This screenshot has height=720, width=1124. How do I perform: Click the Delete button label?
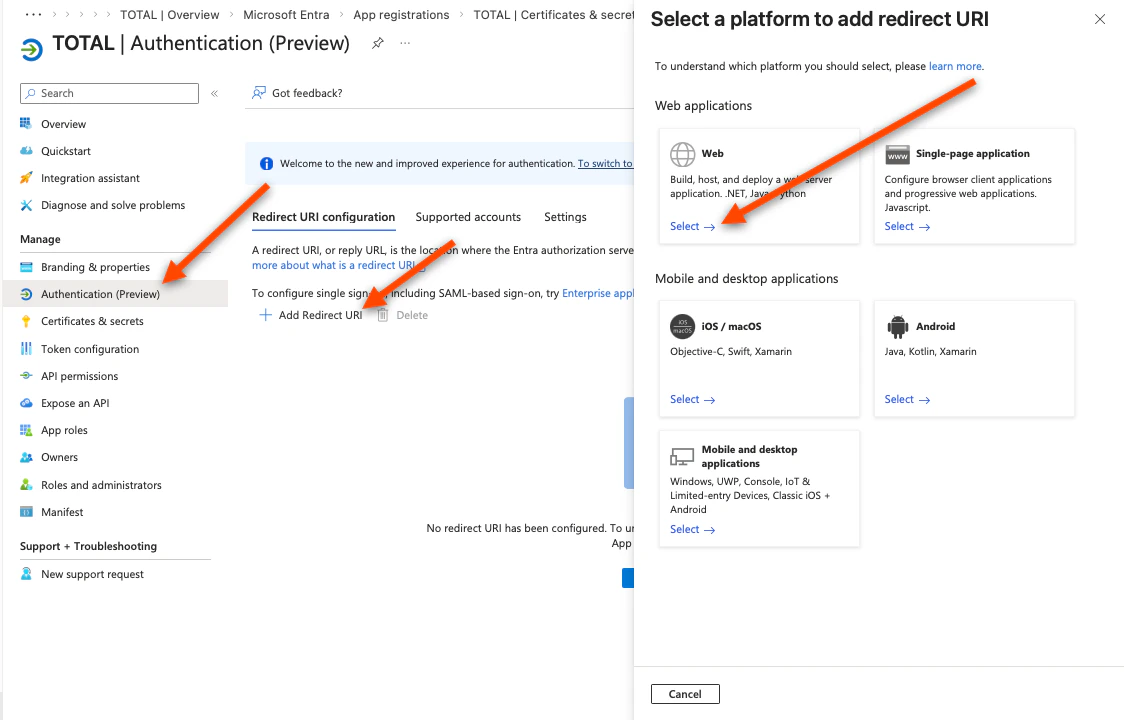pos(412,315)
